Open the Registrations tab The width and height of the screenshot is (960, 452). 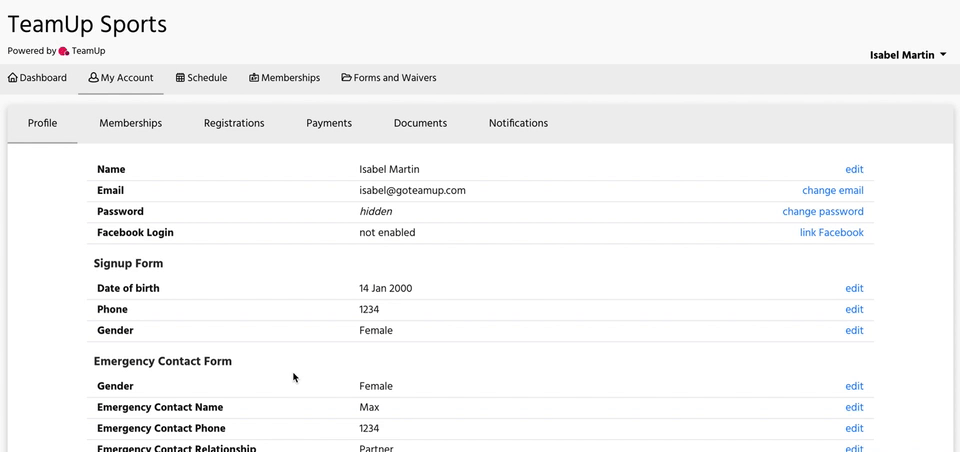[x=234, y=123]
